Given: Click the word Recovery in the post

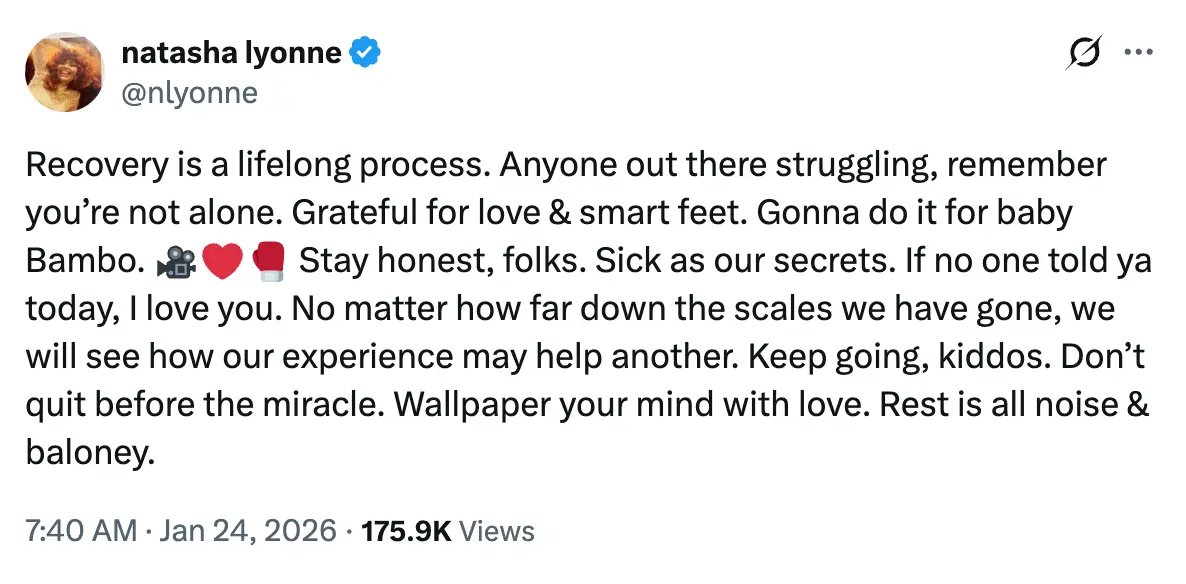Looking at the screenshot, I should click(x=92, y=163).
